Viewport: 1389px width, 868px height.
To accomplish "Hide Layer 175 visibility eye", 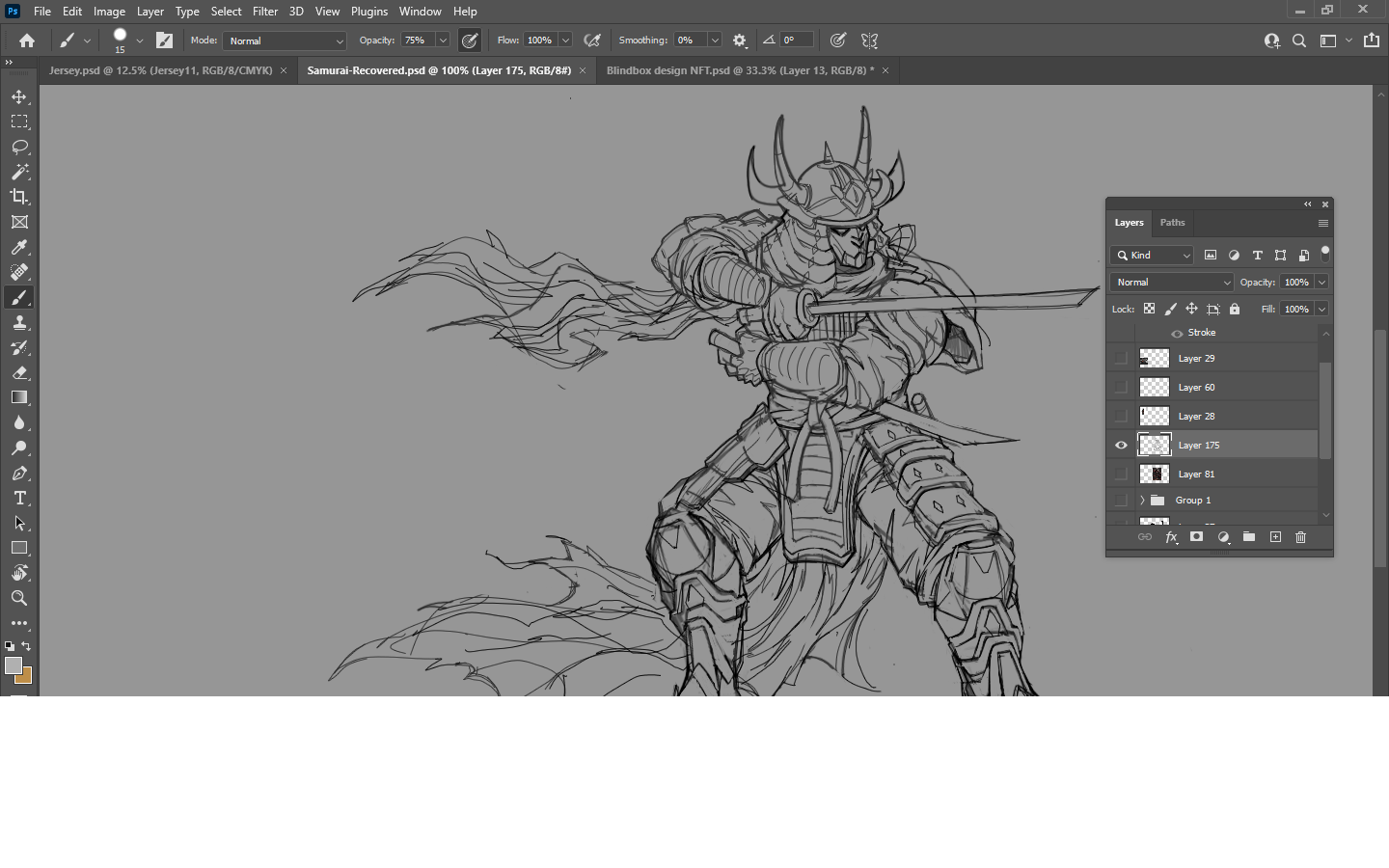I will [1121, 445].
